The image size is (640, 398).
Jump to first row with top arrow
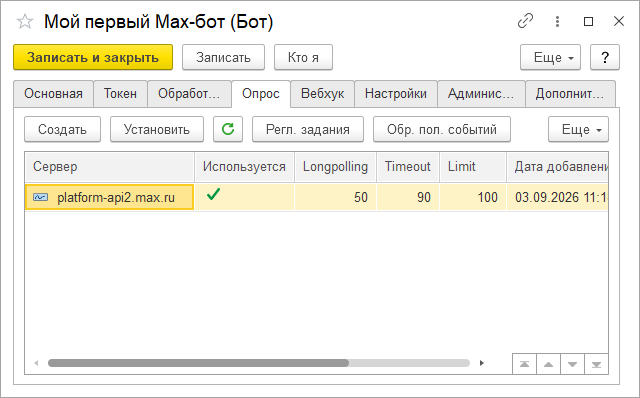pyautogui.click(x=524, y=364)
